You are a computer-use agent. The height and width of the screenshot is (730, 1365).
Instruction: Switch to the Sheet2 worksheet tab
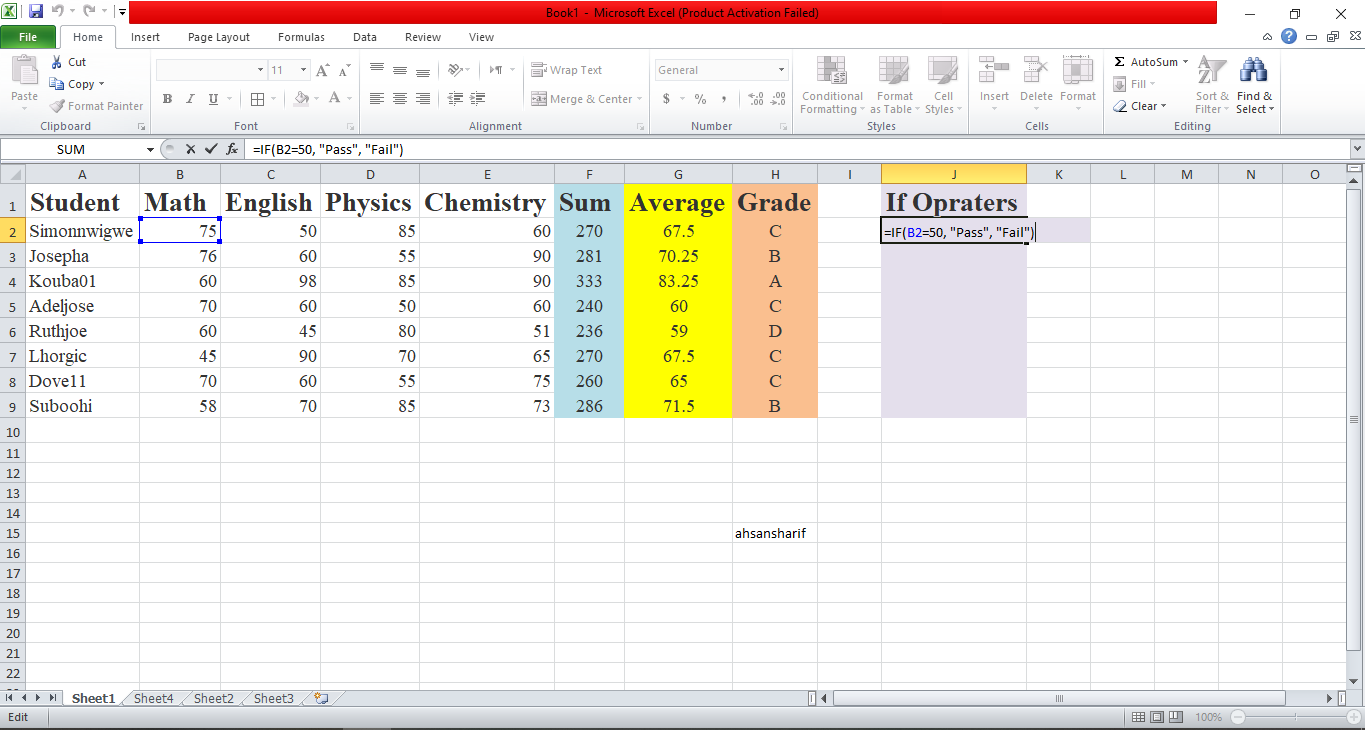(x=214, y=698)
